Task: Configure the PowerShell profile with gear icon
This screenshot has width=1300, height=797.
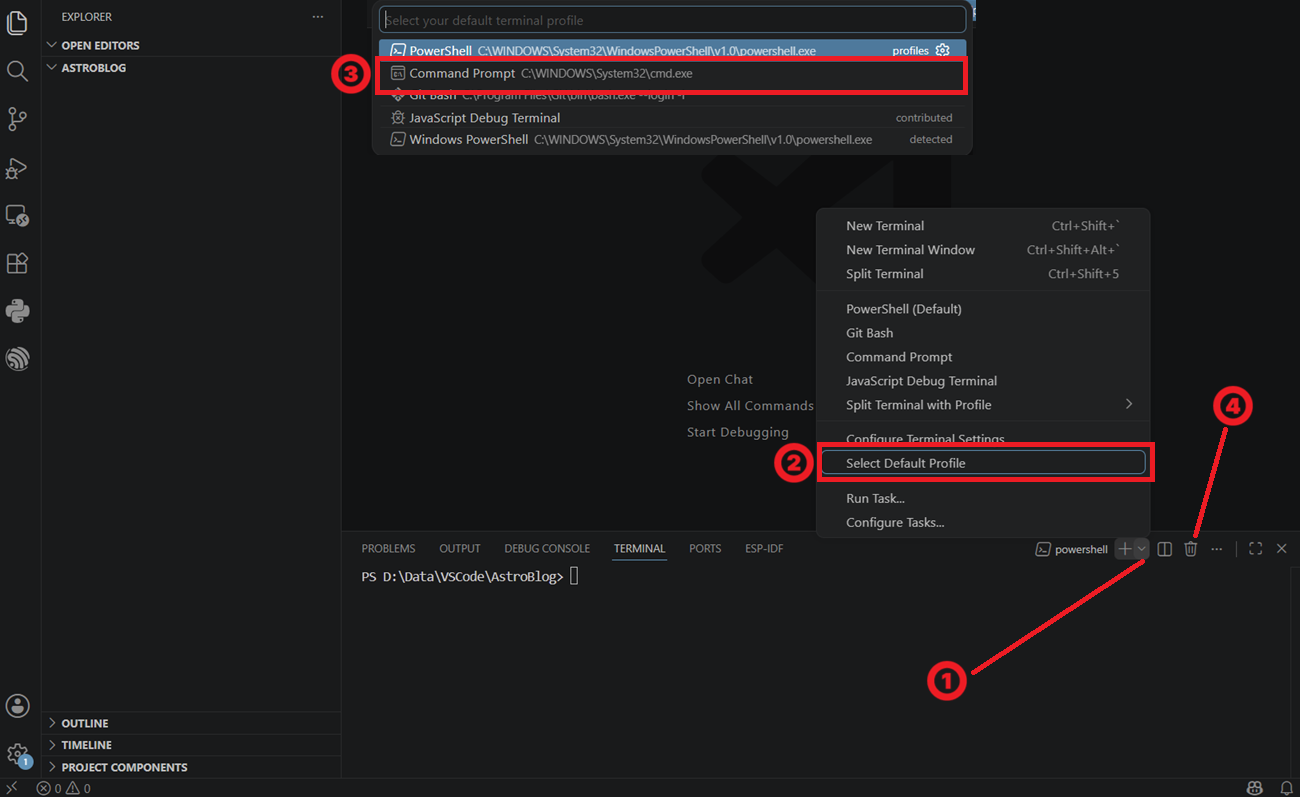Action: pos(942,50)
